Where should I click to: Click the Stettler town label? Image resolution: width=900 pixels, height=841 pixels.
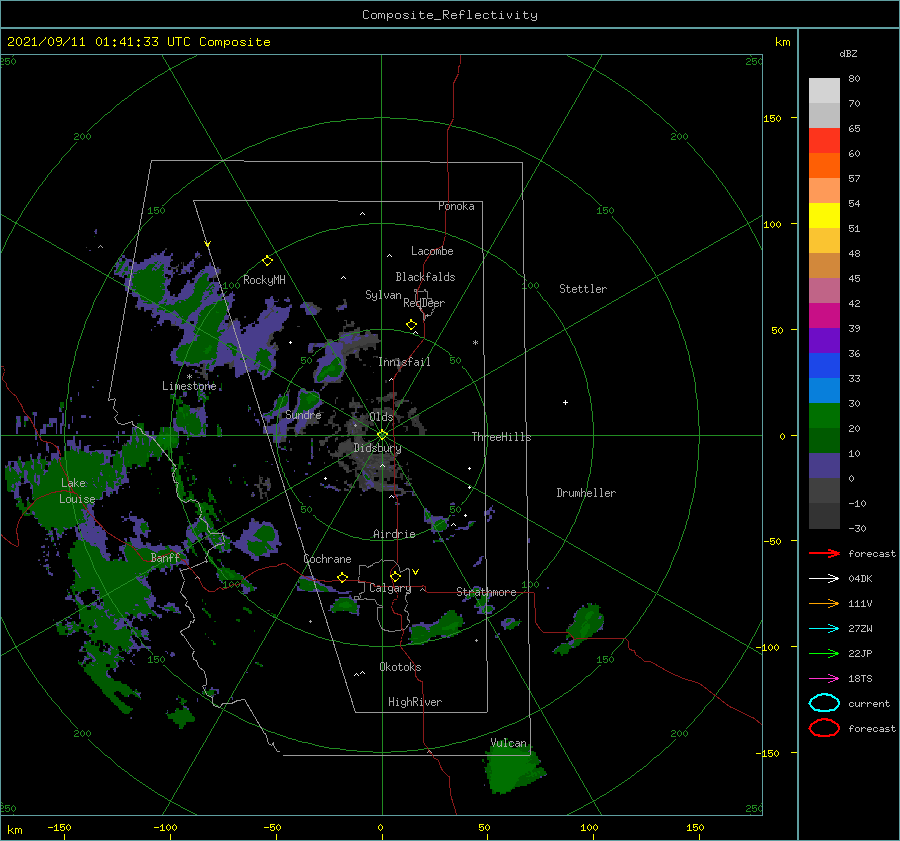click(x=583, y=289)
